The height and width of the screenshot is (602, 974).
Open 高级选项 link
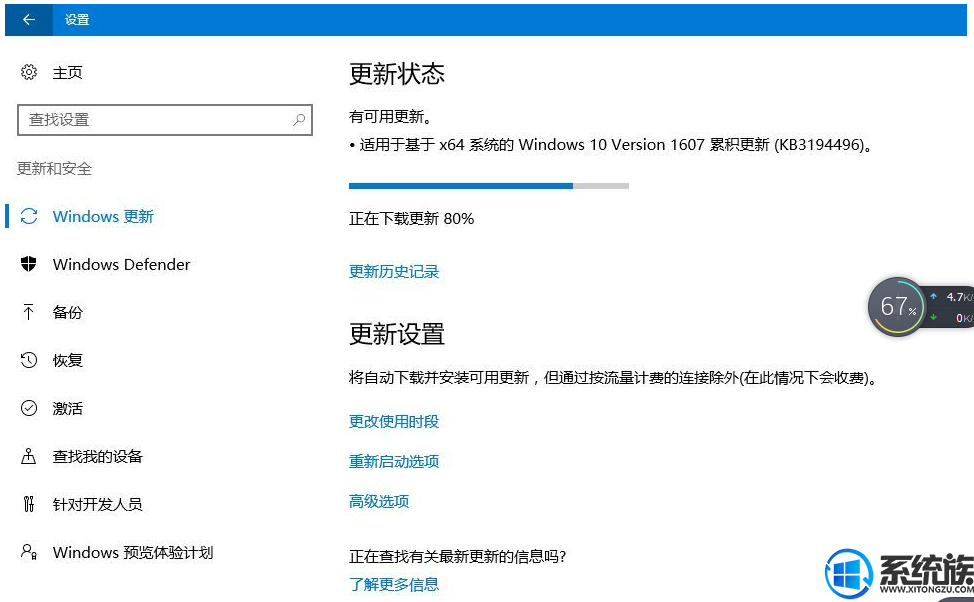[x=379, y=501]
